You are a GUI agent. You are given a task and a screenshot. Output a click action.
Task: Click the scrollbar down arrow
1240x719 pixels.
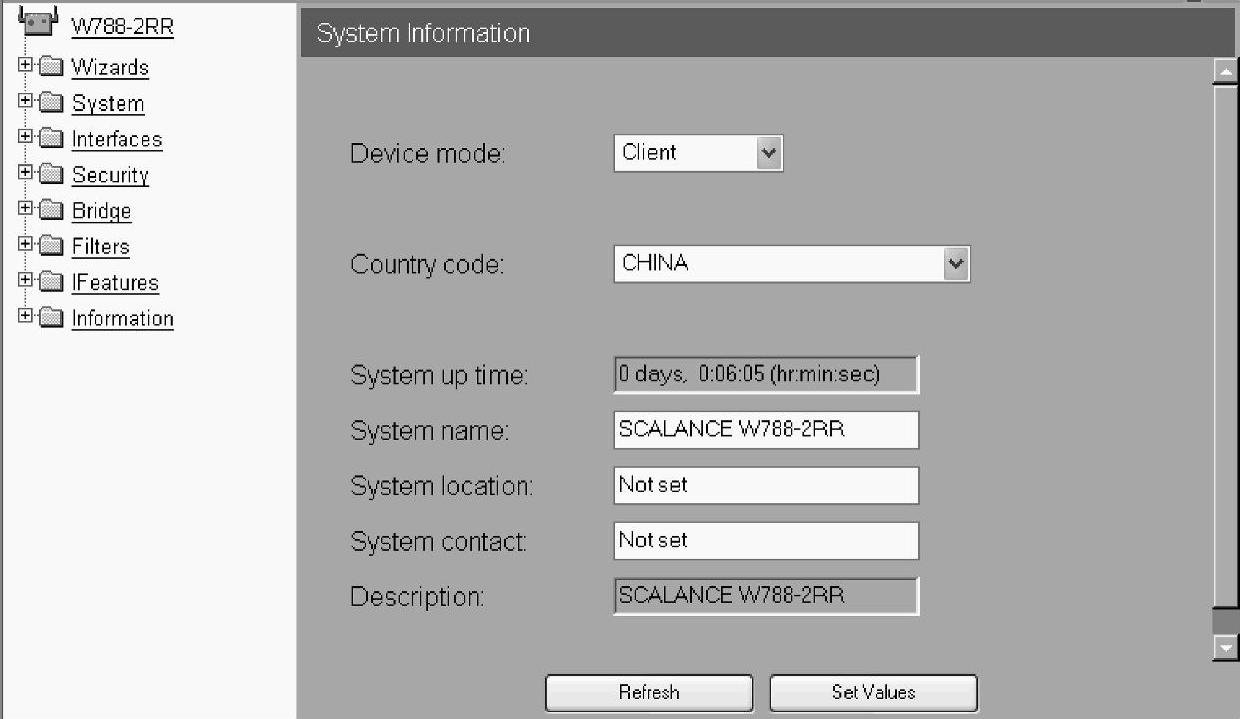[1225, 648]
